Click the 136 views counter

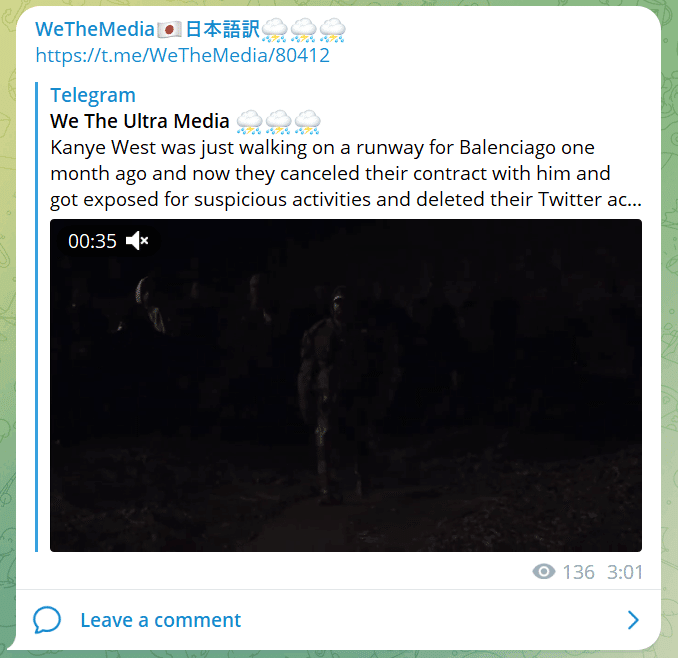click(x=579, y=572)
